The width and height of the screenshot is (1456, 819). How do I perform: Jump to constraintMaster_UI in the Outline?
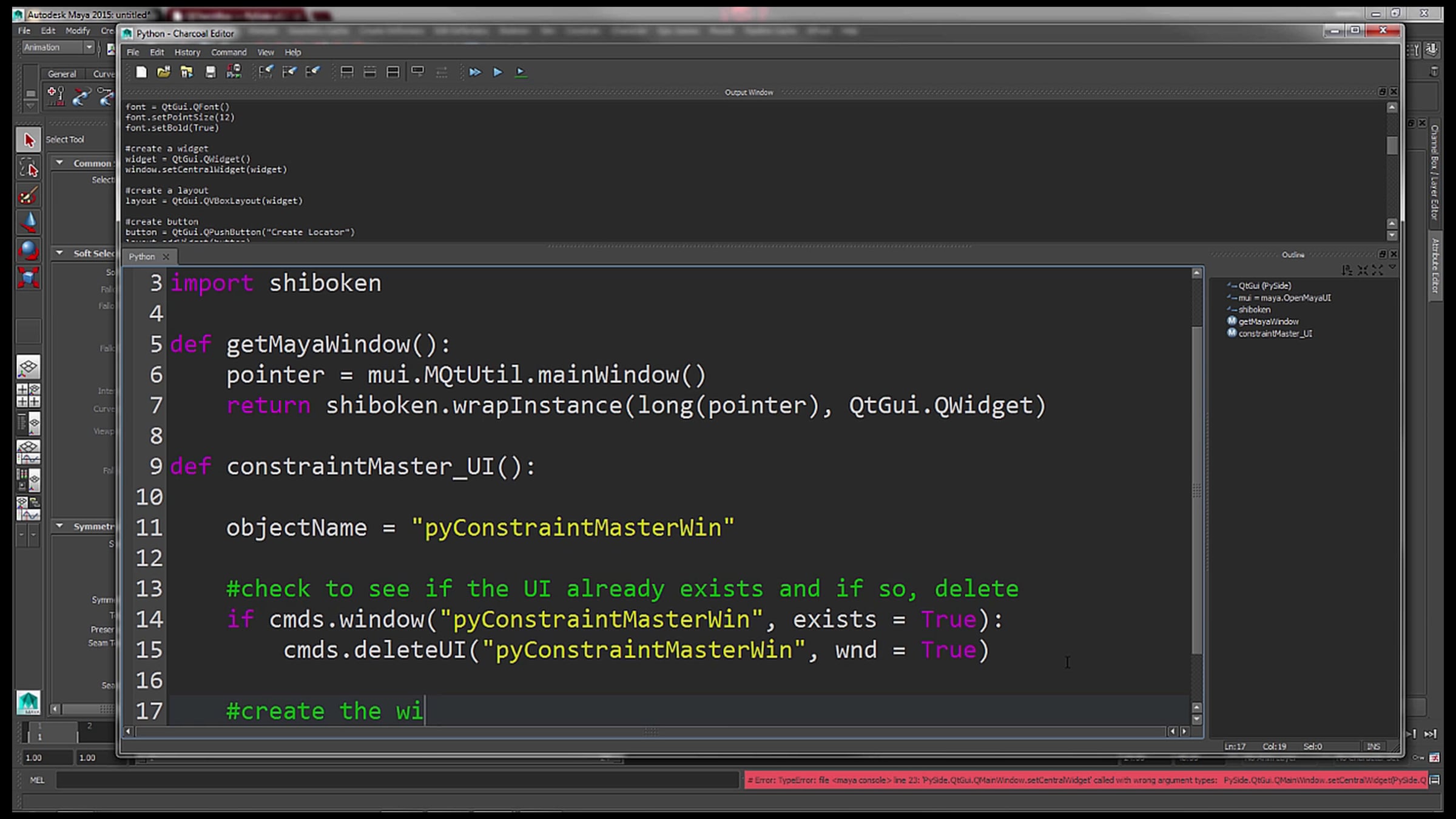coord(1275,334)
